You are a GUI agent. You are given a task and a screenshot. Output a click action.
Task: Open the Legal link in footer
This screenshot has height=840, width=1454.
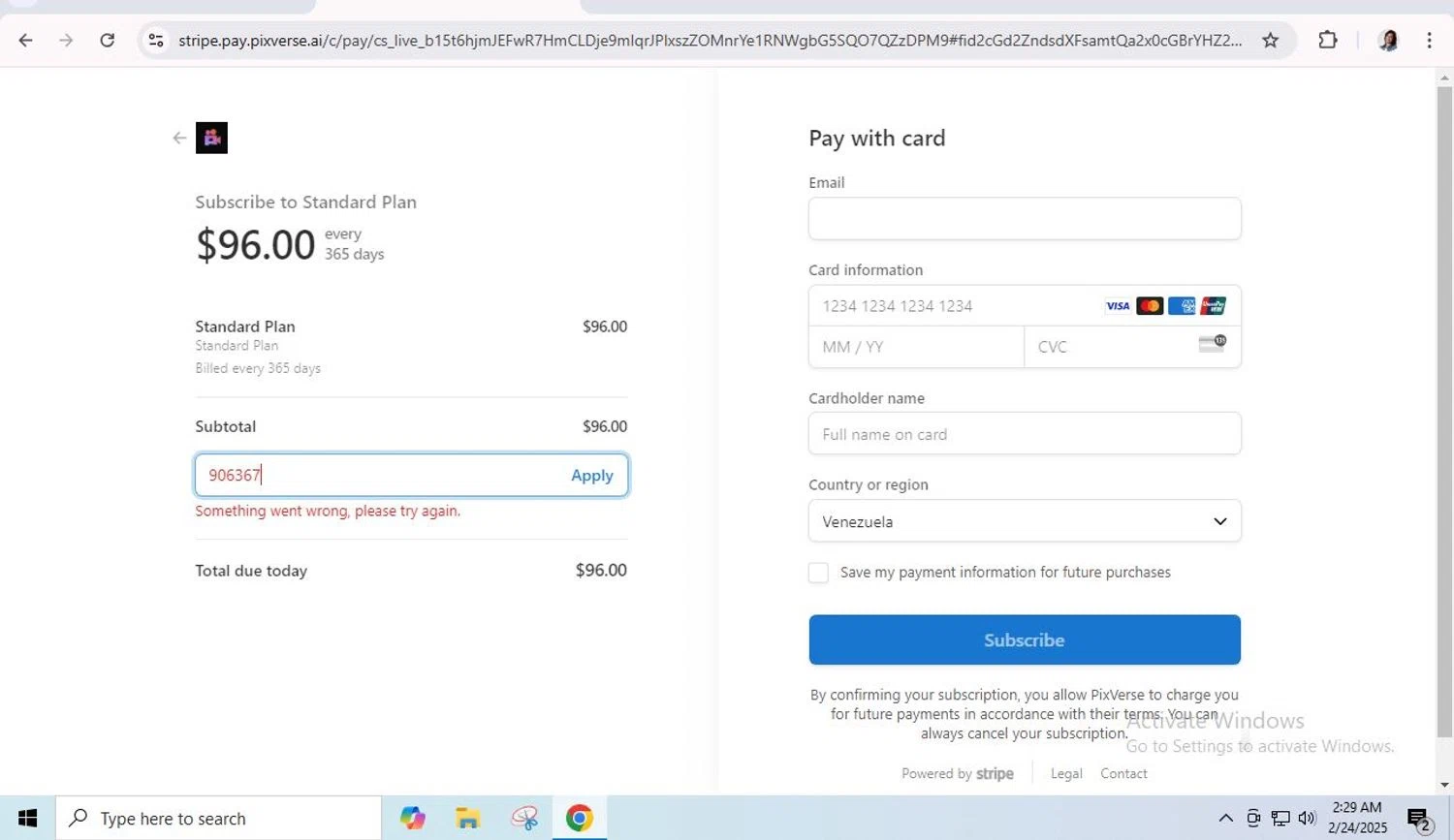pos(1066,773)
